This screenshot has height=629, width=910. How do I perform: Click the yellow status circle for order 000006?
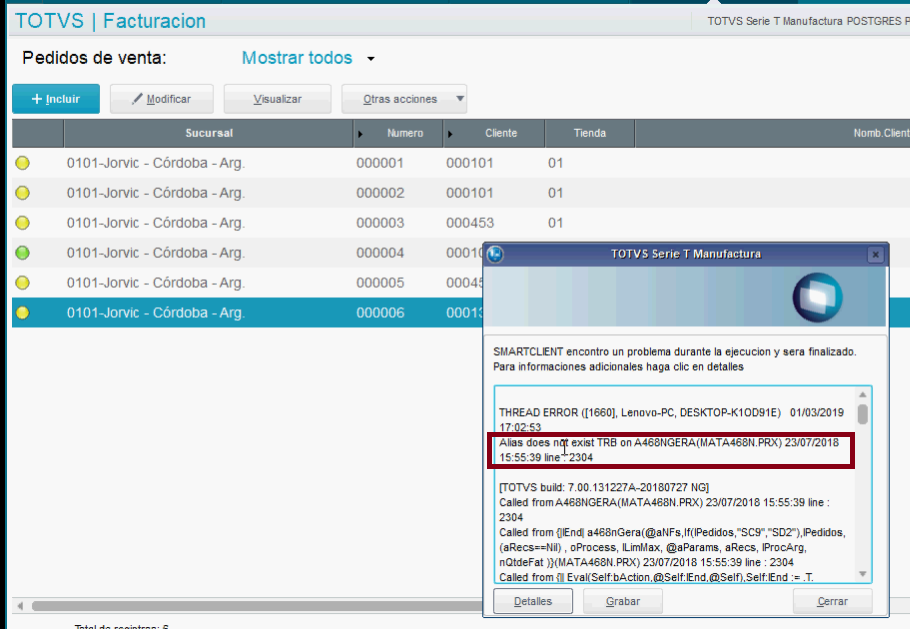pyautogui.click(x=23, y=313)
